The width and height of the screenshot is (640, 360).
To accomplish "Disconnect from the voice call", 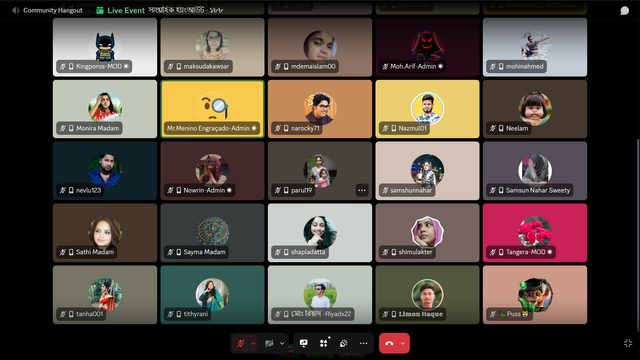I will tap(389, 343).
